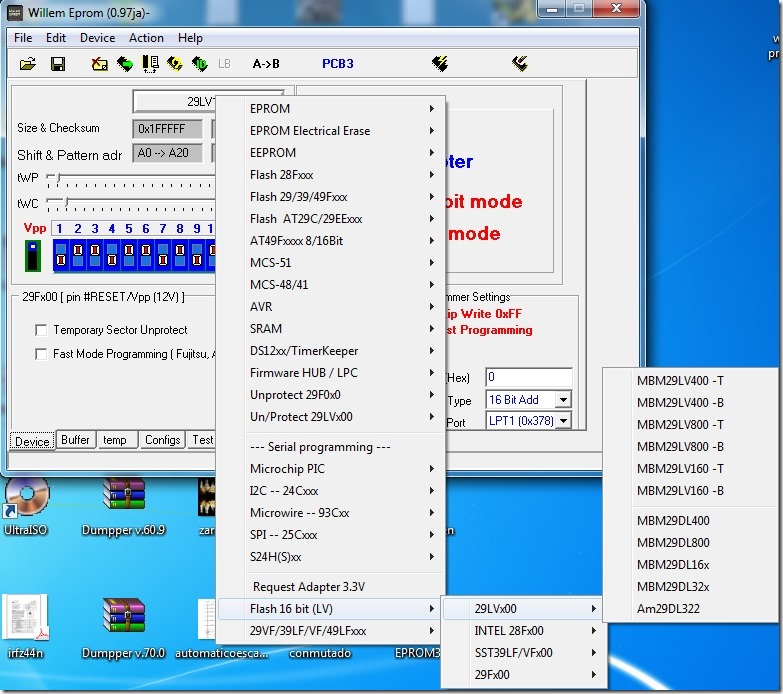The image size is (783, 694).
Task: Click the program chip yellow icon
Action: [175, 64]
